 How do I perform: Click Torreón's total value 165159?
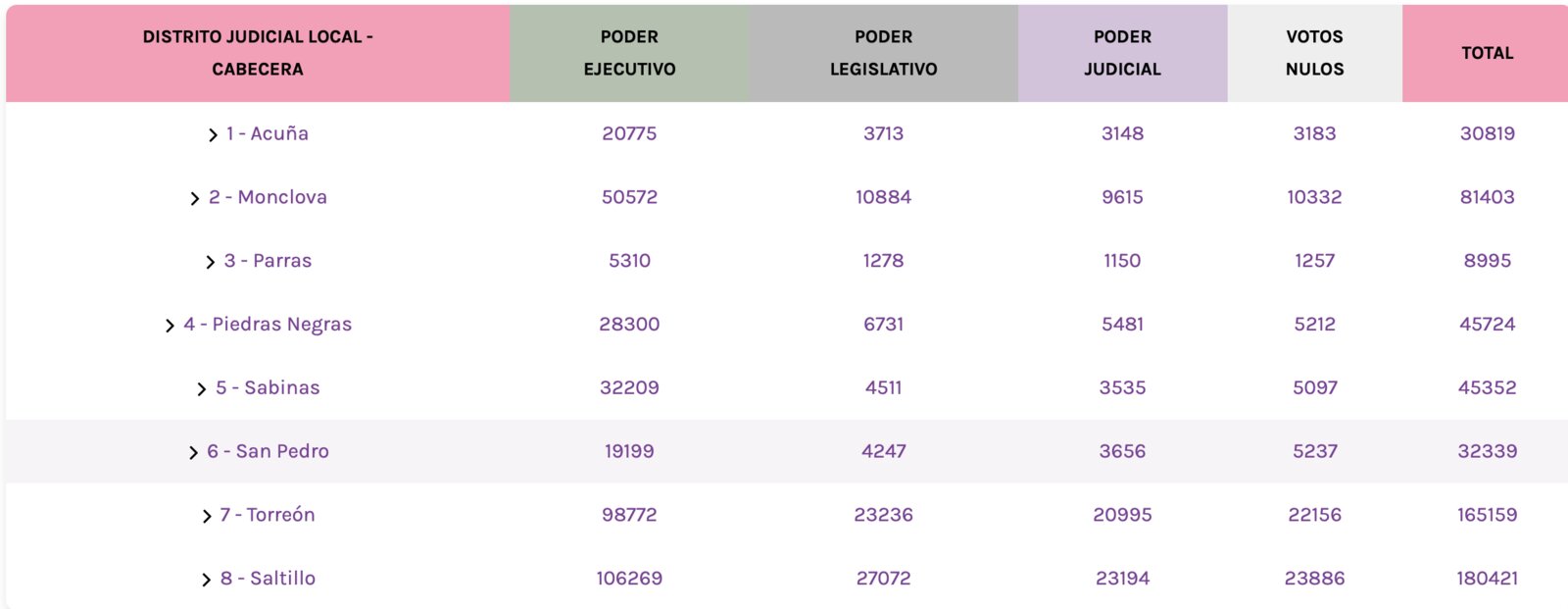click(1487, 515)
